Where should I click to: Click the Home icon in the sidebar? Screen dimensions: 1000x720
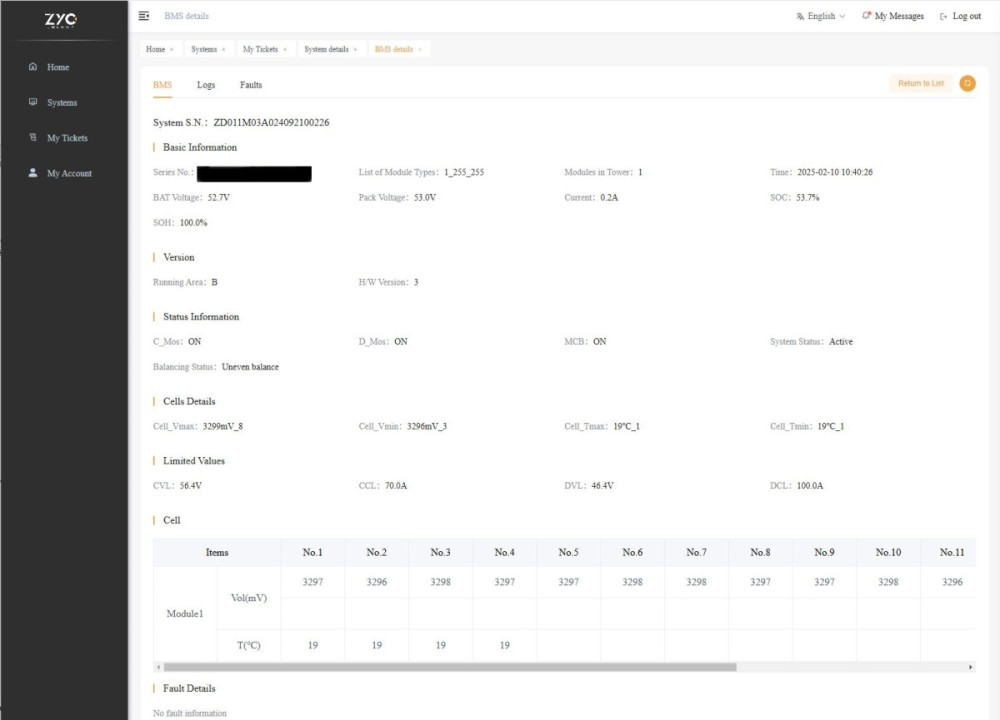pos(33,67)
